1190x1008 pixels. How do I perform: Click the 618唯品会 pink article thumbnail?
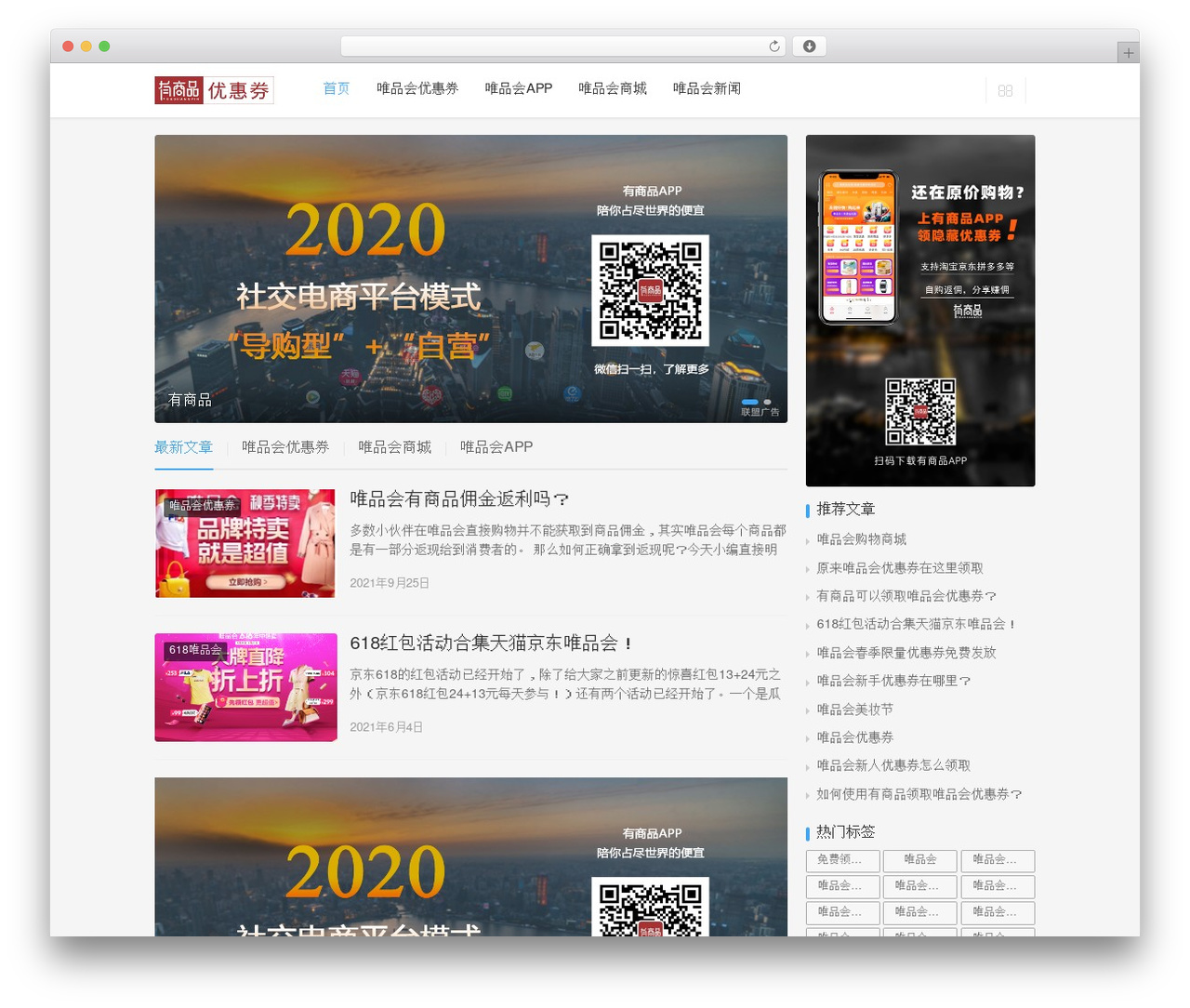pyautogui.click(x=245, y=687)
